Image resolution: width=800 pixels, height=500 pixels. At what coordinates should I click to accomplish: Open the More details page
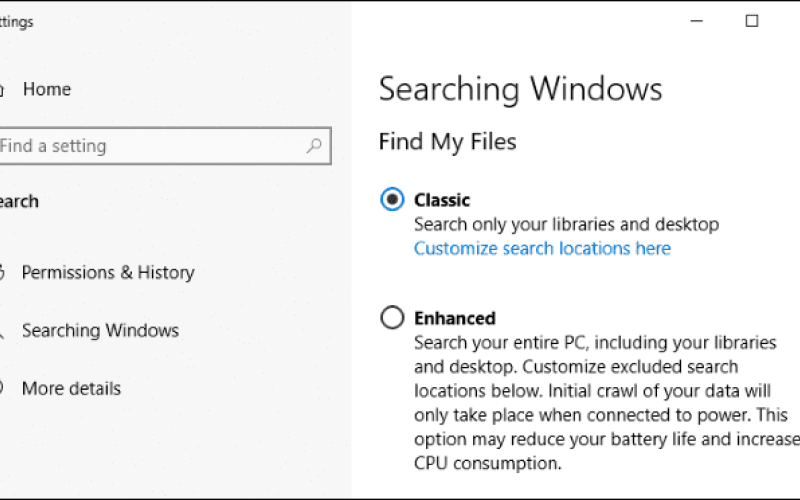71,389
